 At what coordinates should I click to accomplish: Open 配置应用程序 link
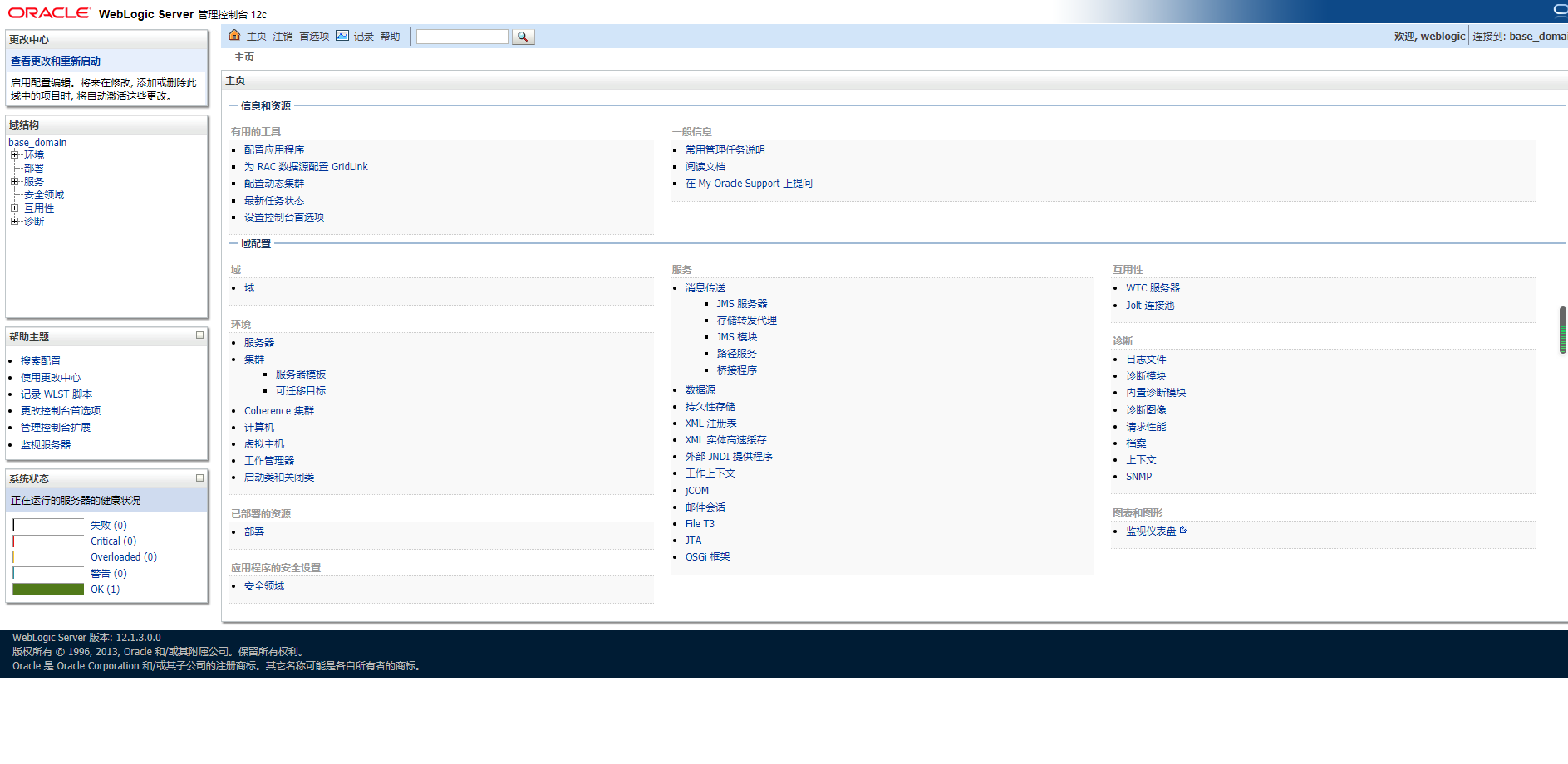(x=274, y=150)
